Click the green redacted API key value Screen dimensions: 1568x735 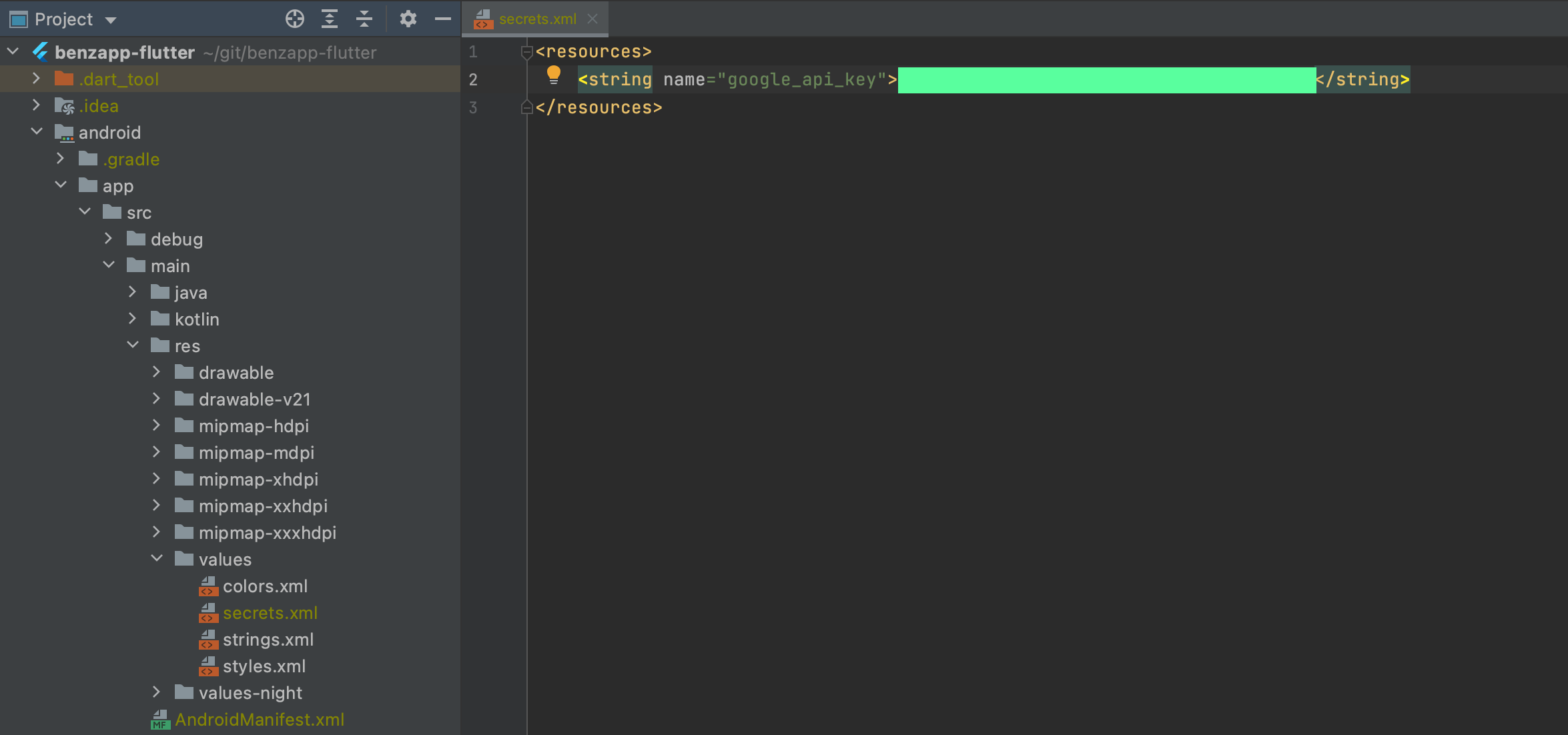1106,80
